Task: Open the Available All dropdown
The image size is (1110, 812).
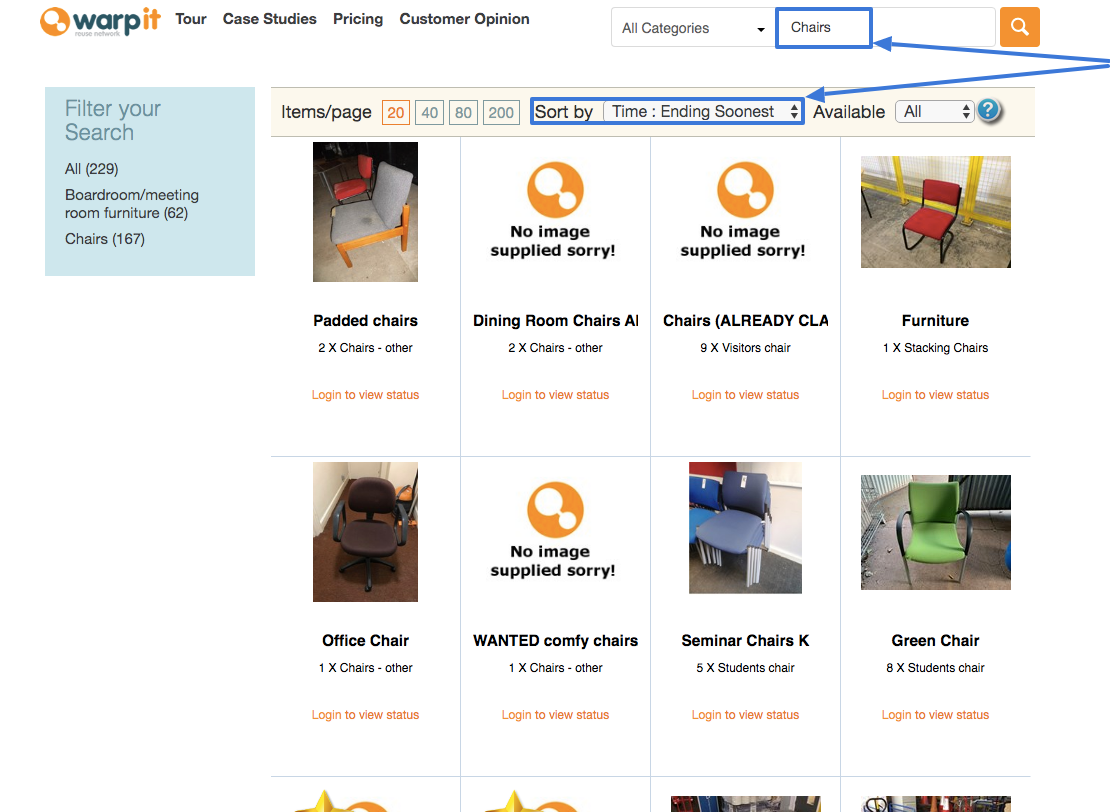Action: pos(934,112)
